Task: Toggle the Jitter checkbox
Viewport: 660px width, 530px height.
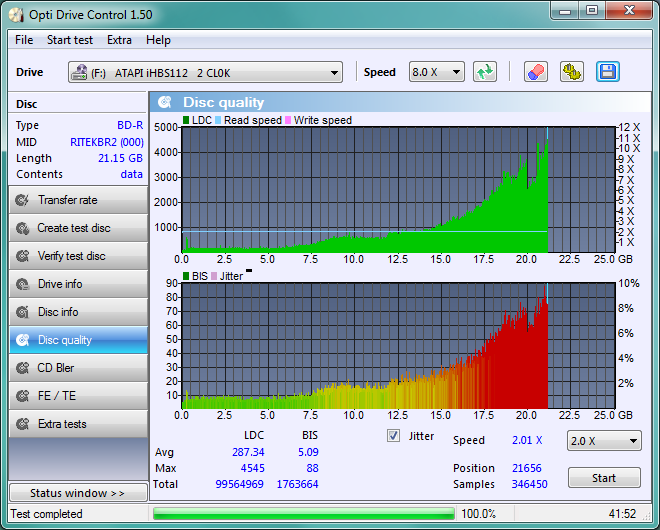Action: tap(394, 436)
